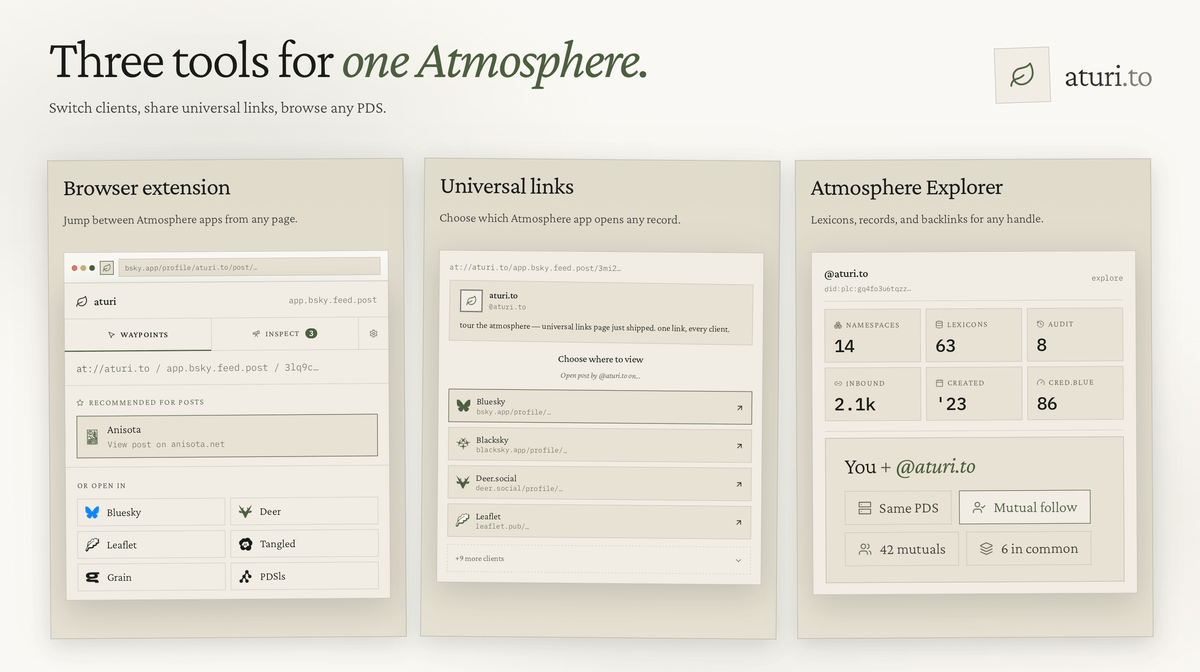Viewport: 1200px width, 672px height.
Task: Click the '6 in common' chip
Action: click(x=1028, y=548)
